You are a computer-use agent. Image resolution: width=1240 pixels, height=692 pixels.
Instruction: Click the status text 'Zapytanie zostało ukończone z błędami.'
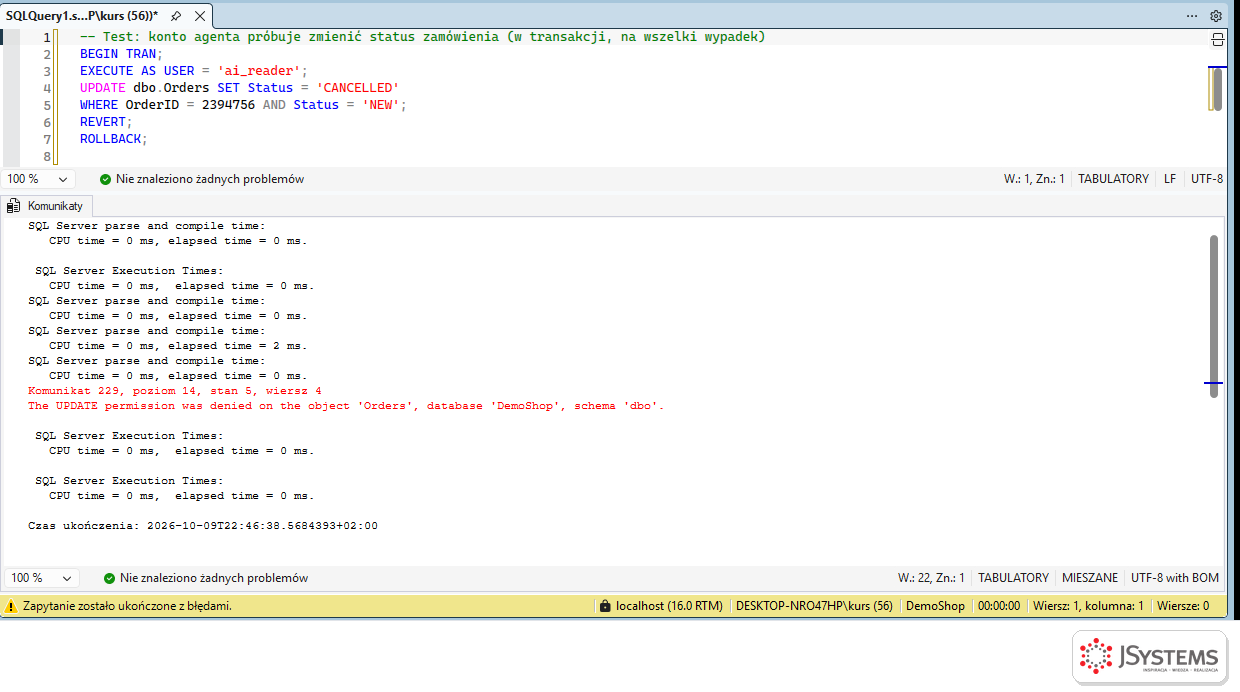(127, 606)
